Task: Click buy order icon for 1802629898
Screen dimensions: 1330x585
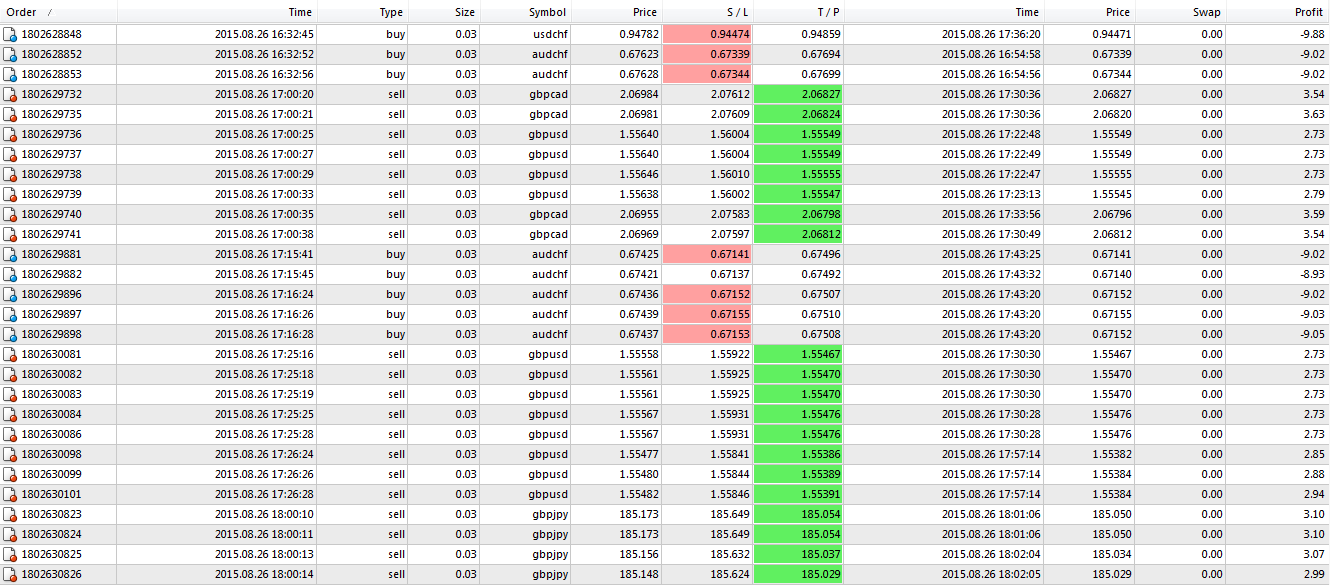Action: click(10, 334)
